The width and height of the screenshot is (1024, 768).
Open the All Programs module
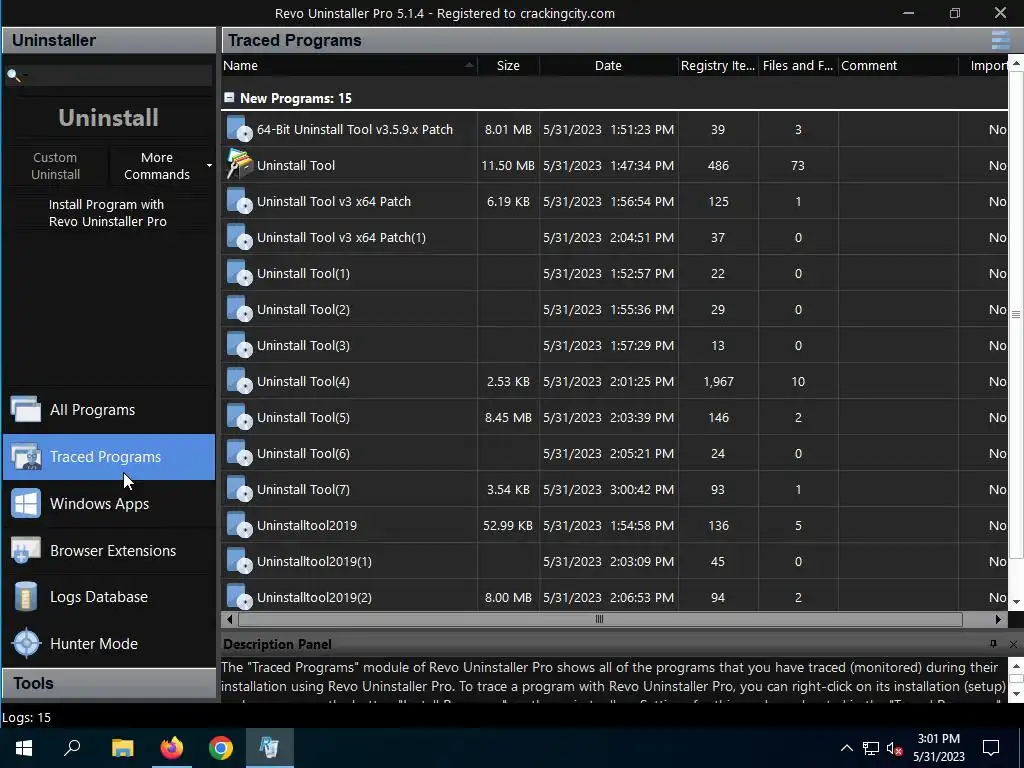[x=109, y=409]
